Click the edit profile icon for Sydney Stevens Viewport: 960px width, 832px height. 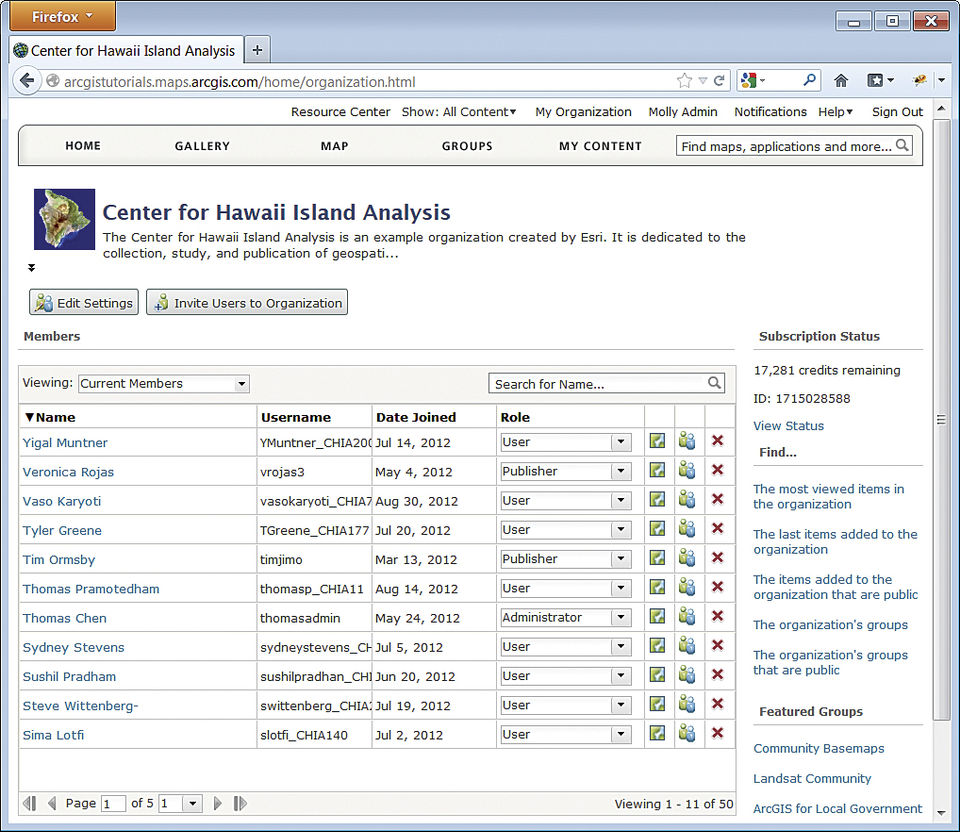coord(658,645)
